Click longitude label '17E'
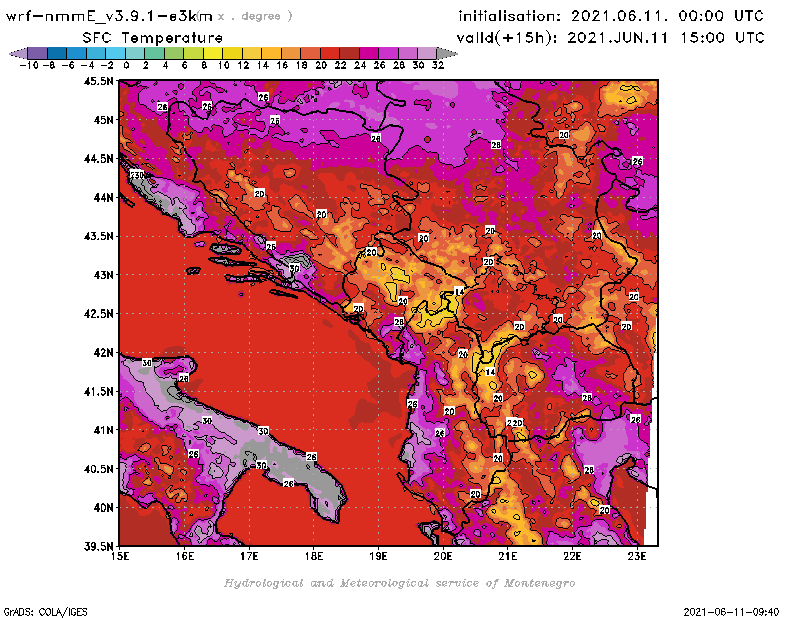This screenshot has width=800, height=618. pyautogui.click(x=249, y=556)
